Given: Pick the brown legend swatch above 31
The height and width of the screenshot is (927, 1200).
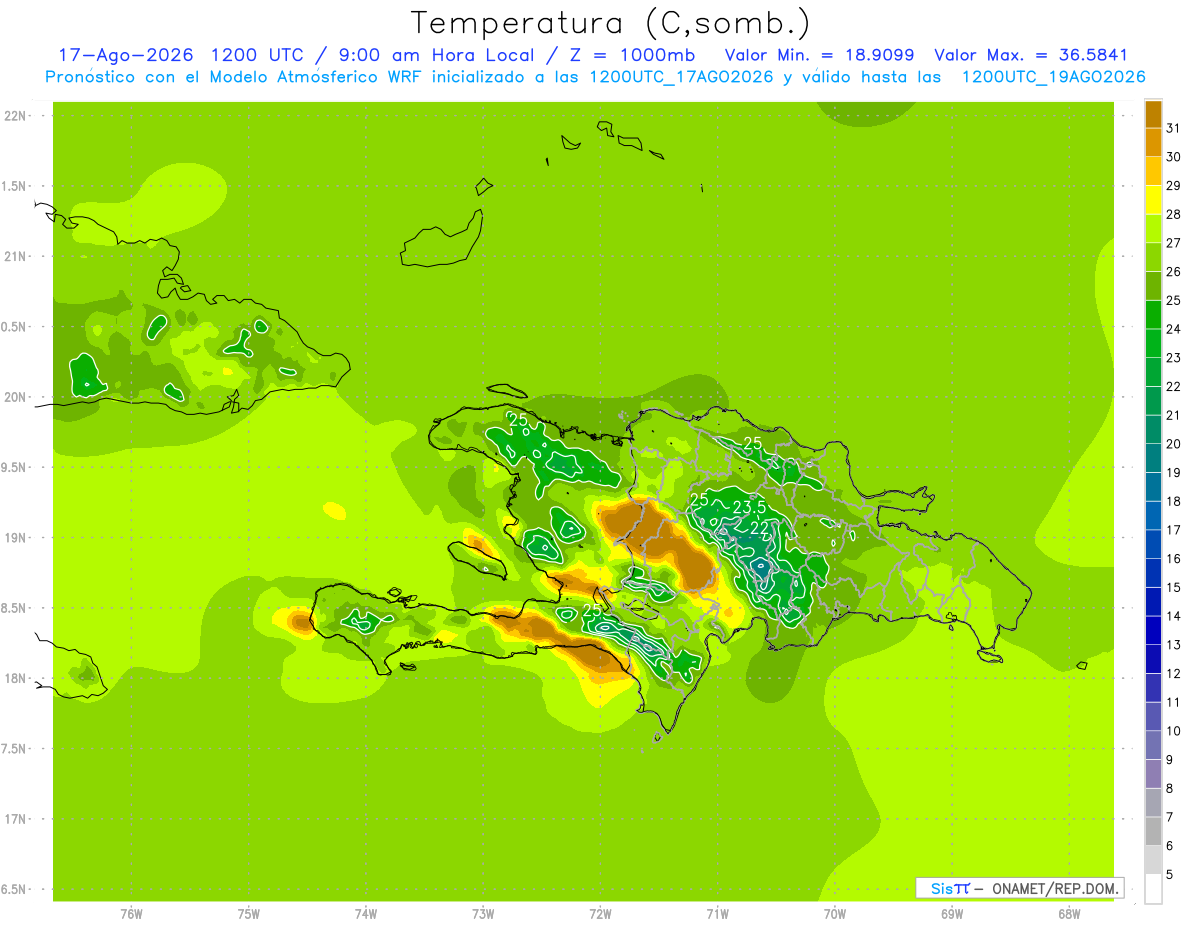Looking at the screenshot, I should tap(1153, 114).
